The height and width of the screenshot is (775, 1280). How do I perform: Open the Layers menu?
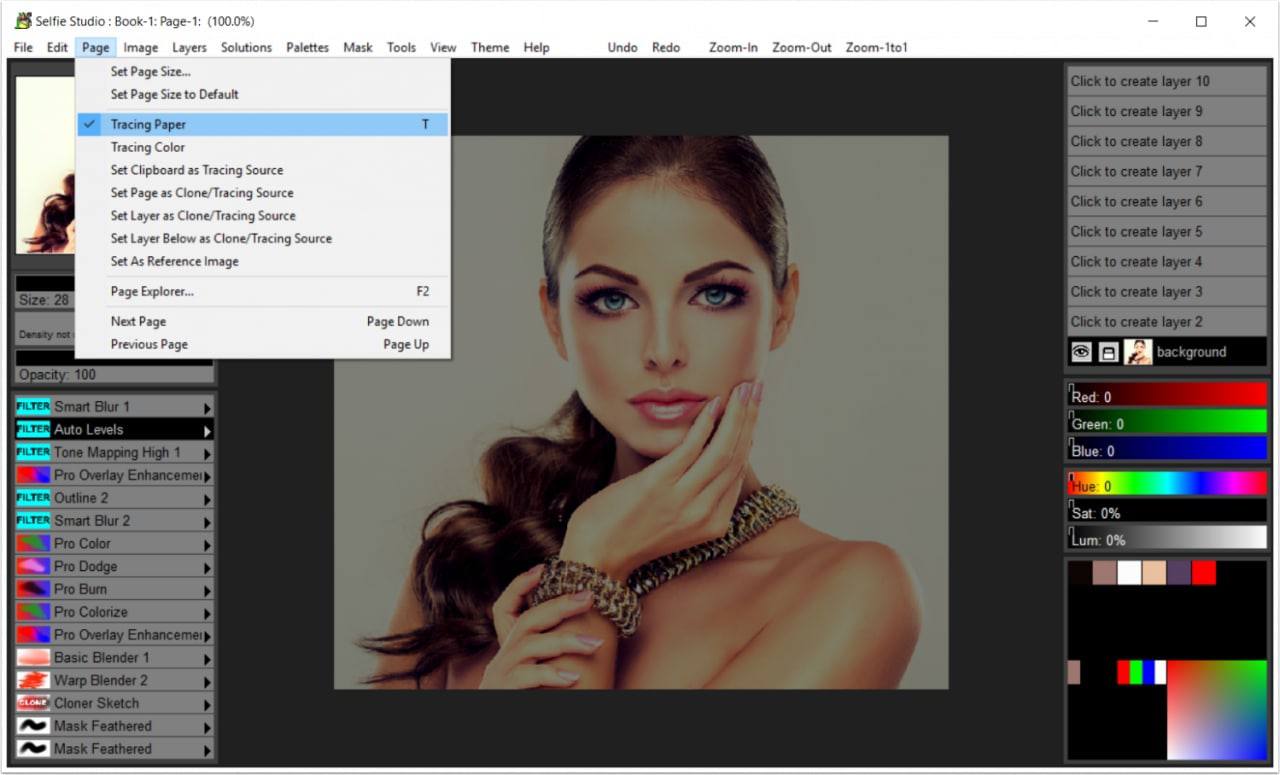[x=189, y=47]
